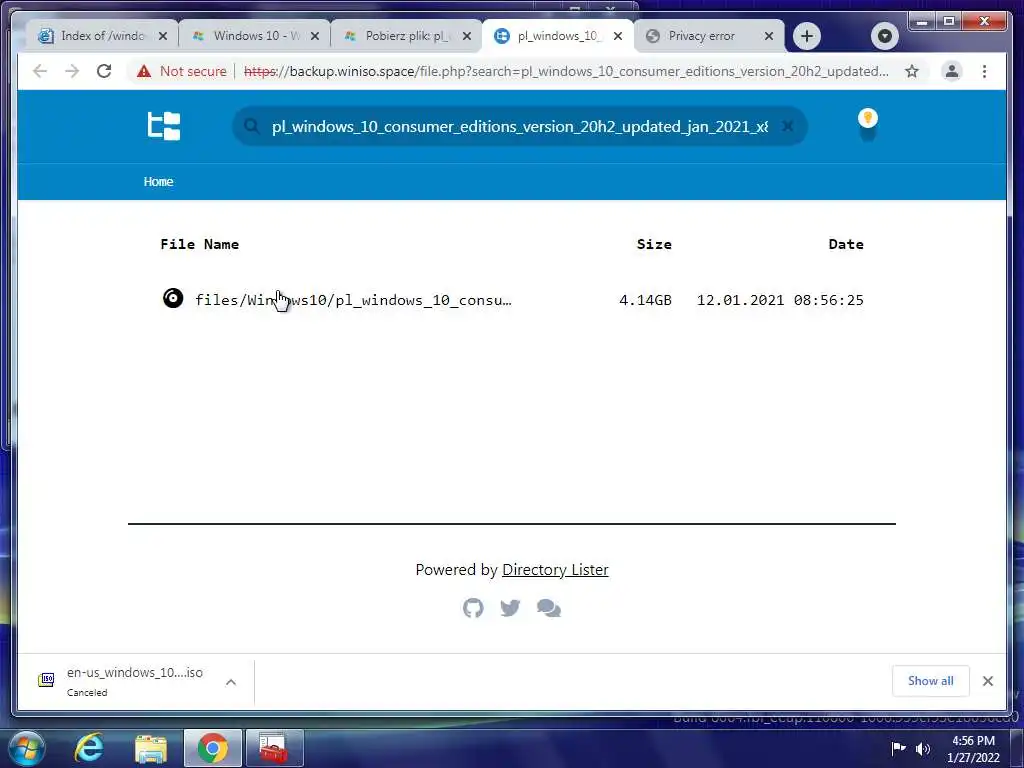The image size is (1024, 768).
Task: Close the pl_windows_10 tab
Action: click(618, 36)
